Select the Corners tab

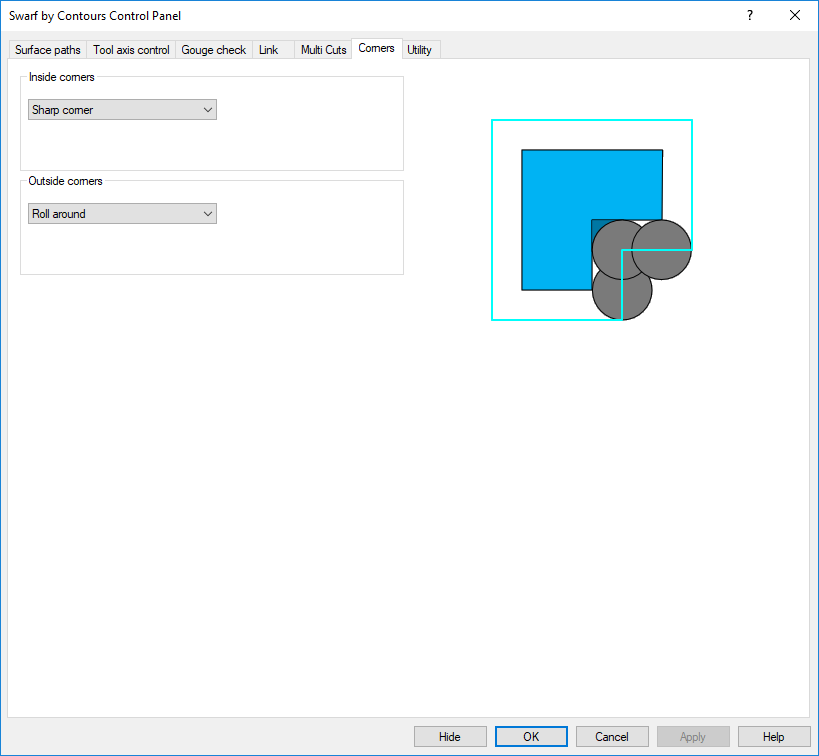pos(377,48)
